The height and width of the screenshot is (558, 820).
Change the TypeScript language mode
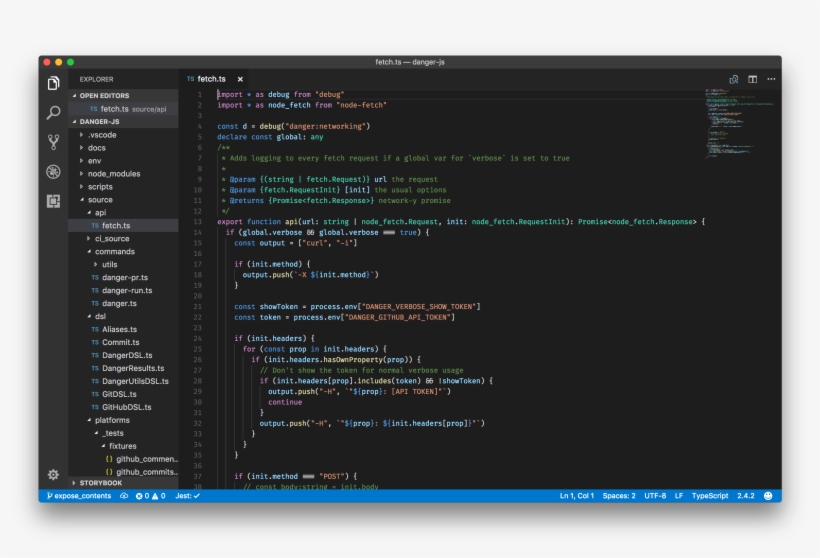(710, 496)
